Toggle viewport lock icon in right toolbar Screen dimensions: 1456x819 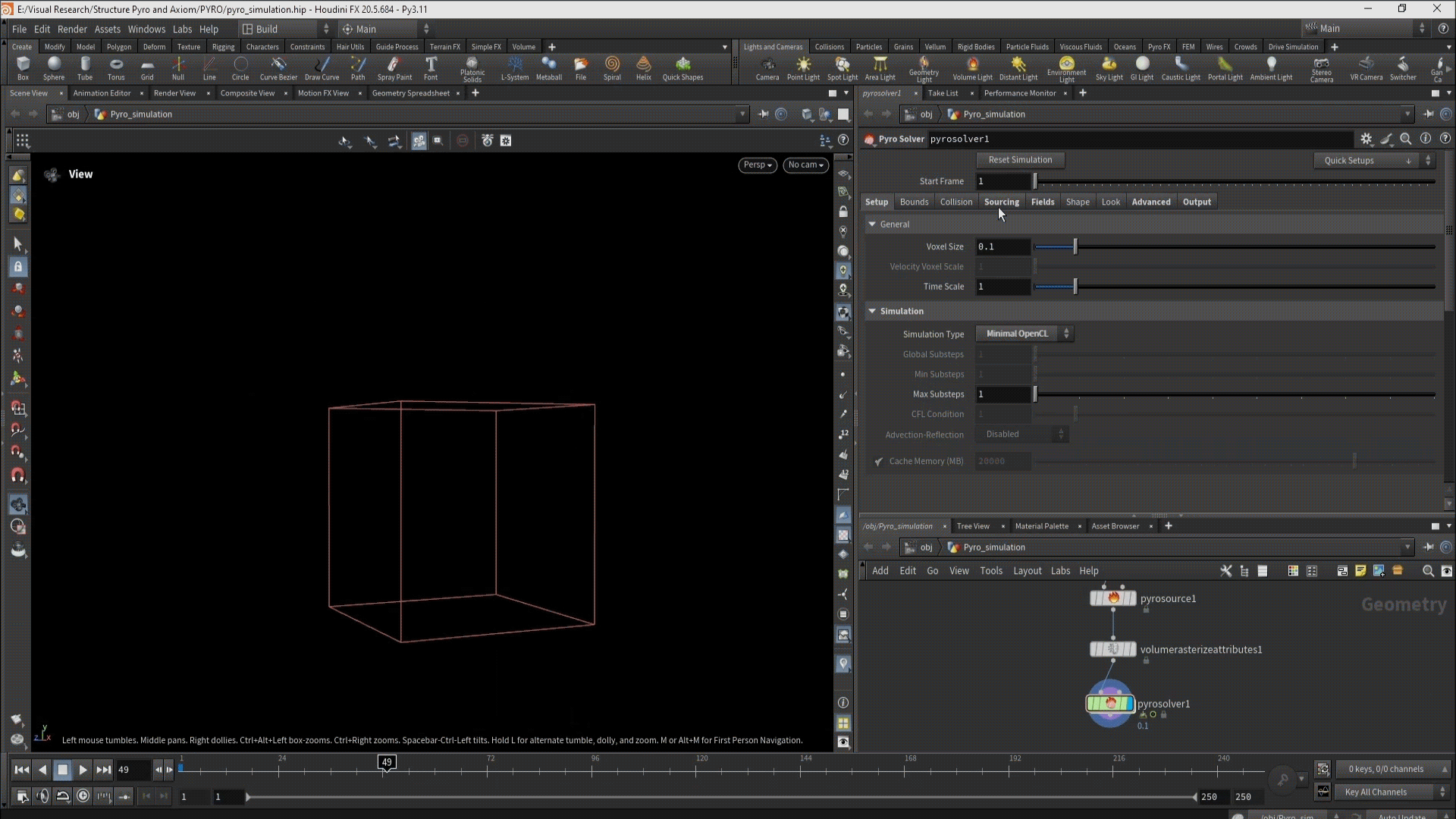pos(843,212)
